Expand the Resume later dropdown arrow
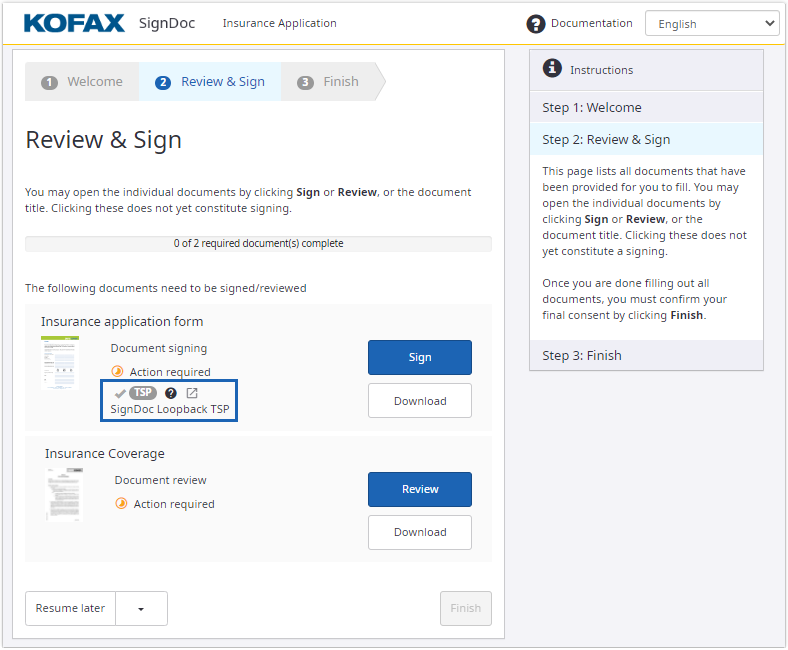Screen dimensions: 788x650 tap(141, 608)
